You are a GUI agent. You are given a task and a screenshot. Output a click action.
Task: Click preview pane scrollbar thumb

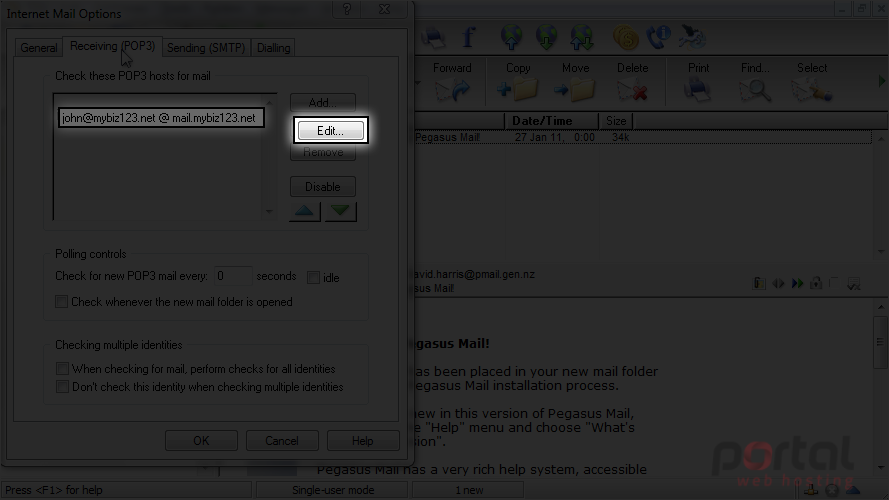pyautogui.click(x=880, y=342)
